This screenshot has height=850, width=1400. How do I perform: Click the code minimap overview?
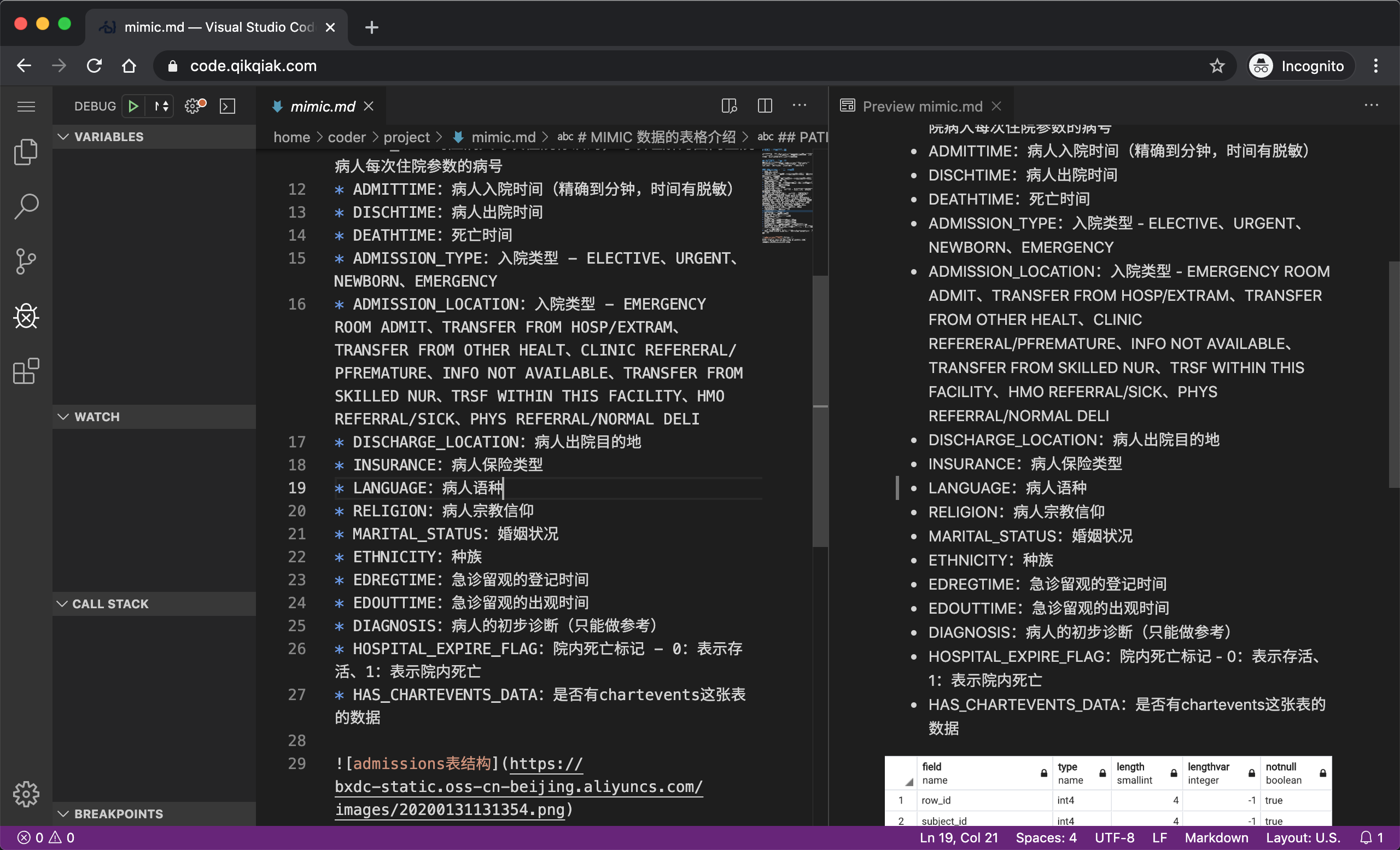[x=786, y=196]
